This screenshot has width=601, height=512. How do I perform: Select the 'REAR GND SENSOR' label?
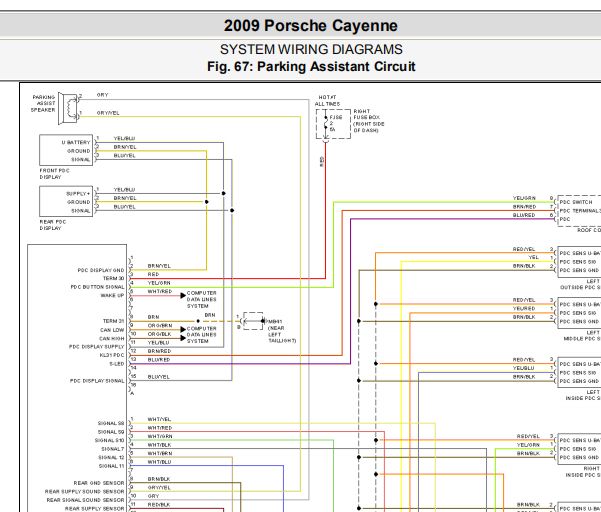pos(99,483)
